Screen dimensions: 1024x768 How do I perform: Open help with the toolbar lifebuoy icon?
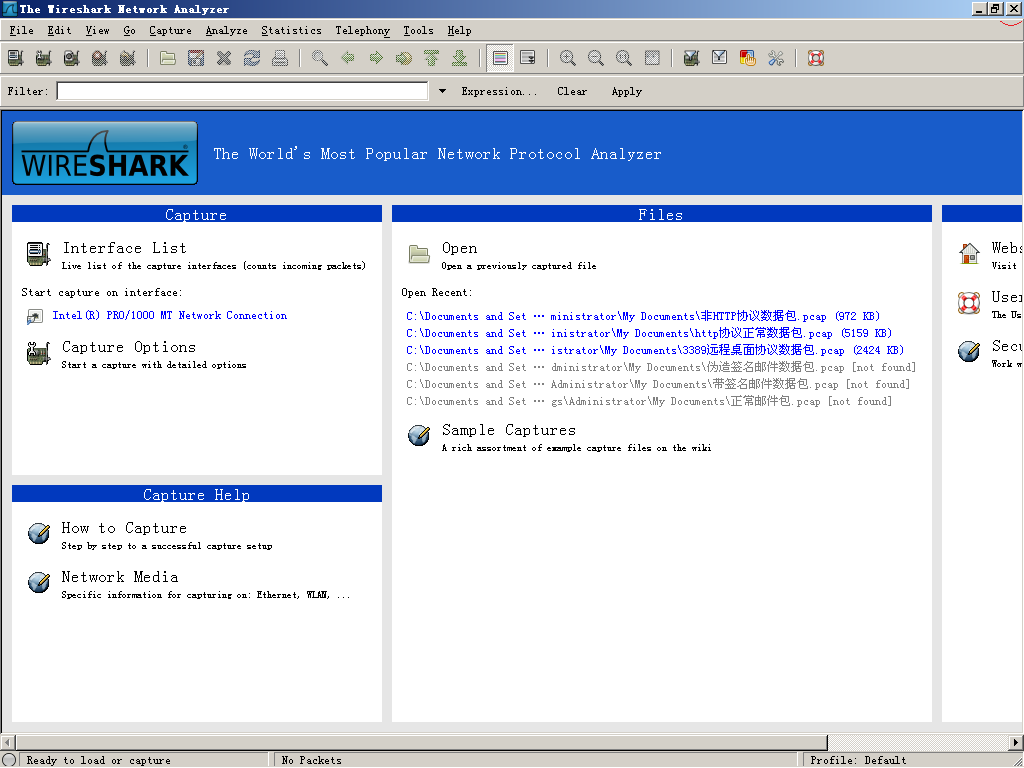816,58
